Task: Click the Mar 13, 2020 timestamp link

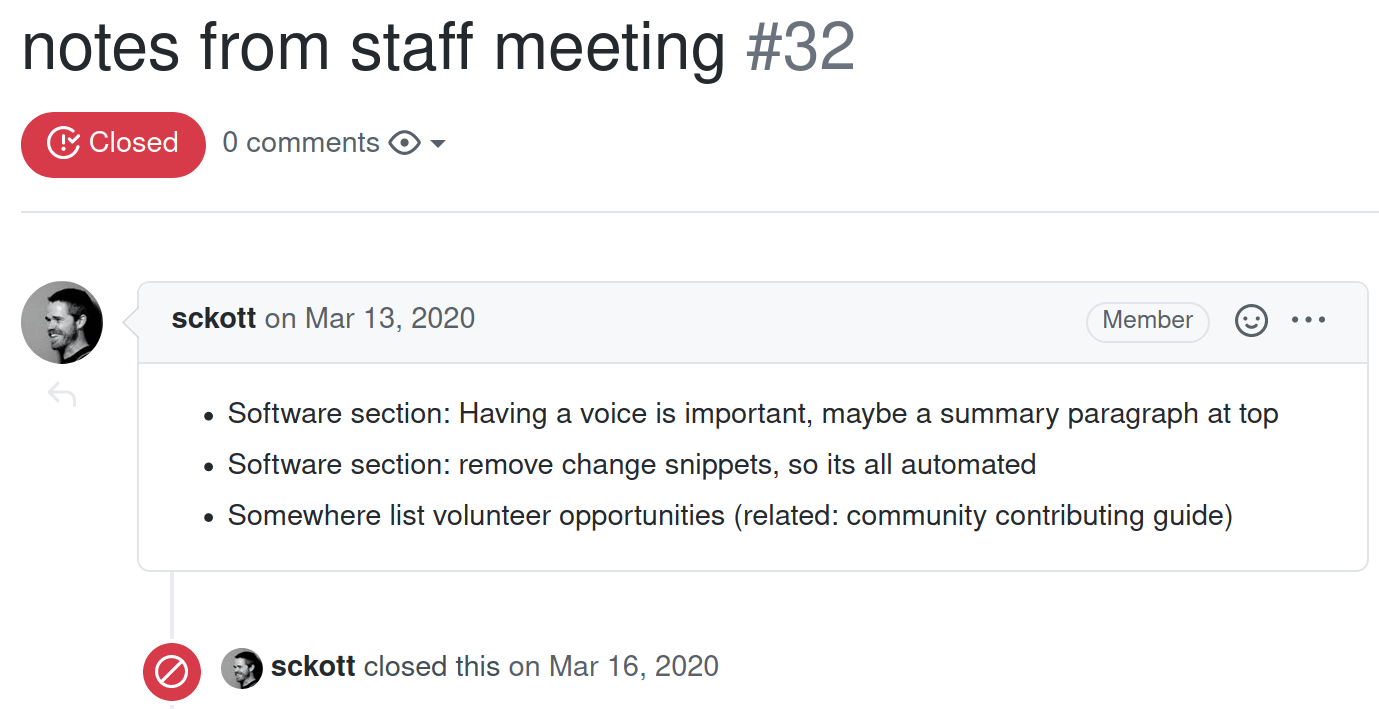Action: coord(389,318)
